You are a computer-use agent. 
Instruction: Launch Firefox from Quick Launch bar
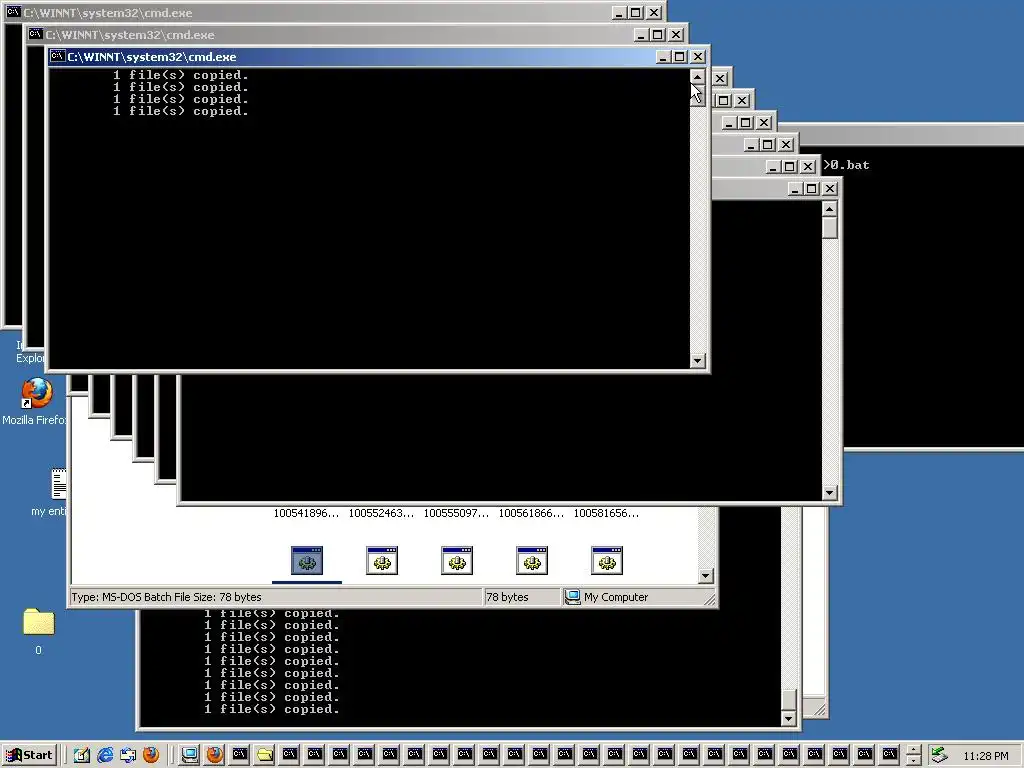[151, 755]
